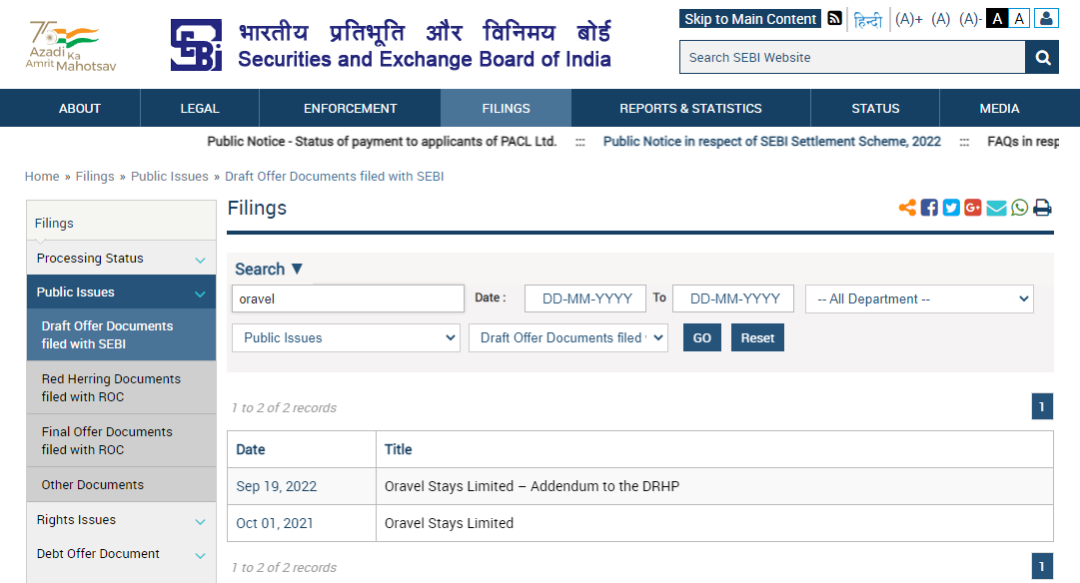Click the RSS feed icon
The height and width of the screenshot is (583, 1080).
coord(834,19)
